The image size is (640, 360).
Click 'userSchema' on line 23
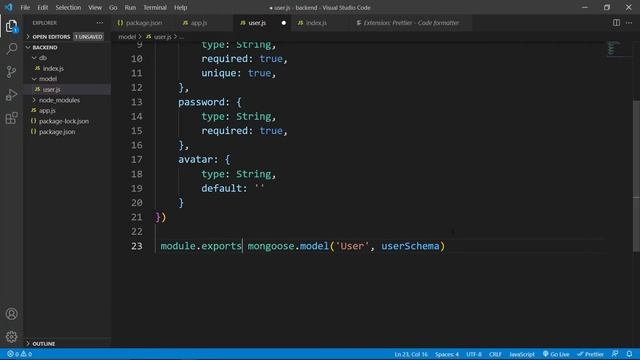click(x=410, y=246)
